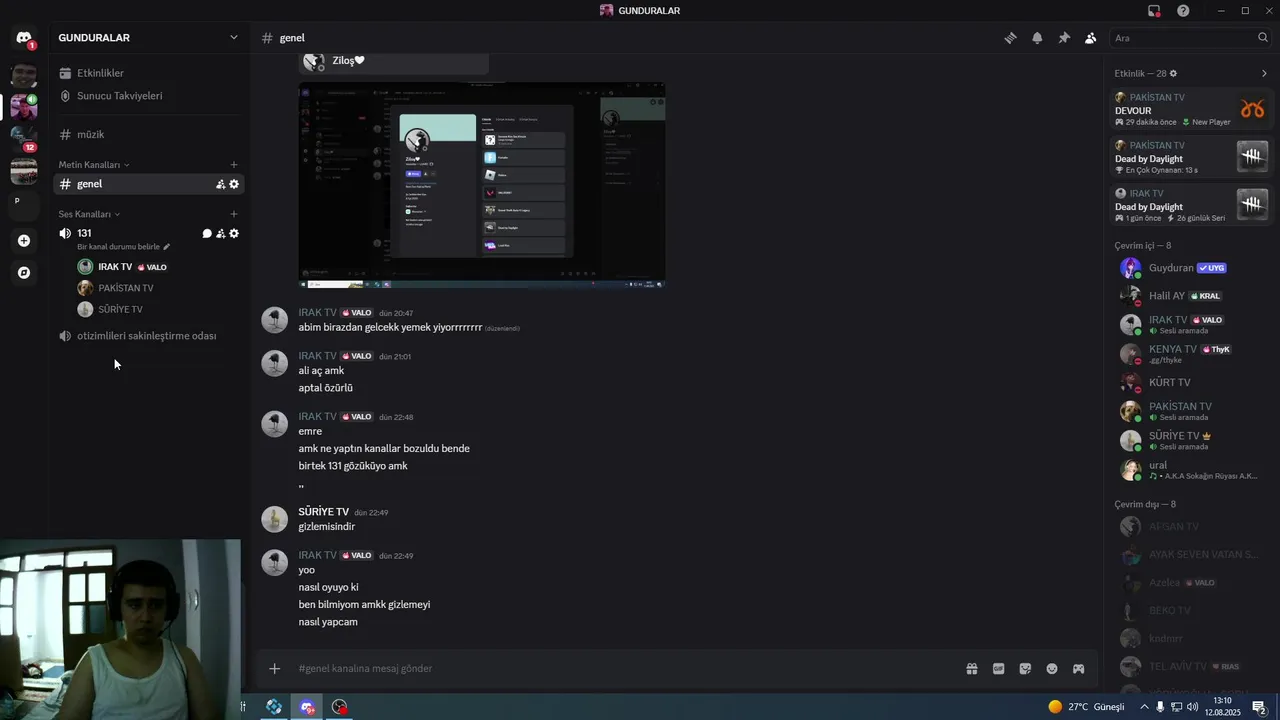Screen dimensions: 1280x720
Task: Invite people to 131 voice channel
Action: tap(220, 234)
